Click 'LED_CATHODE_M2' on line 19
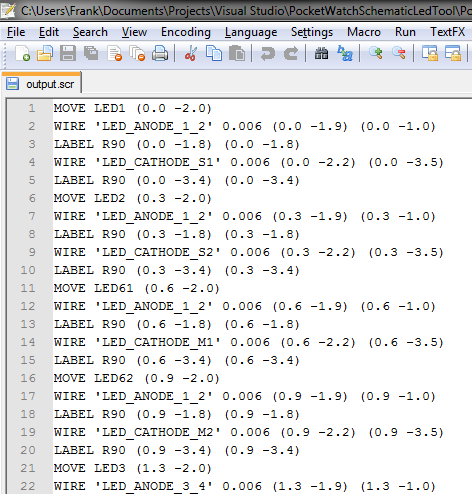 tap(158, 432)
